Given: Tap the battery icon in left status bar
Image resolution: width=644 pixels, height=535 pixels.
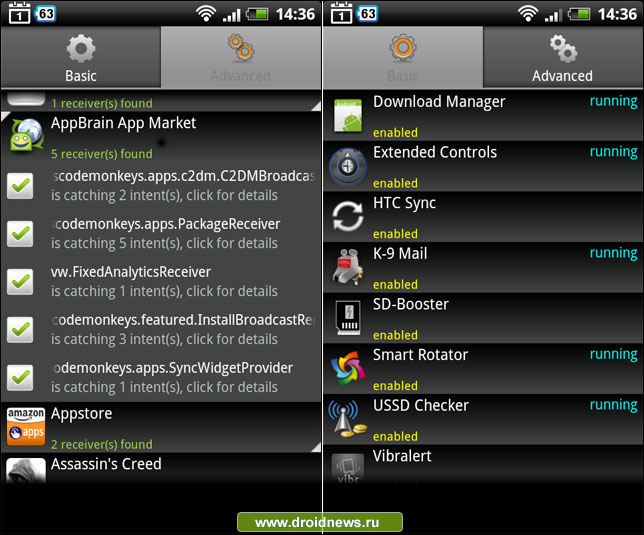Looking at the screenshot, I should click(x=258, y=14).
